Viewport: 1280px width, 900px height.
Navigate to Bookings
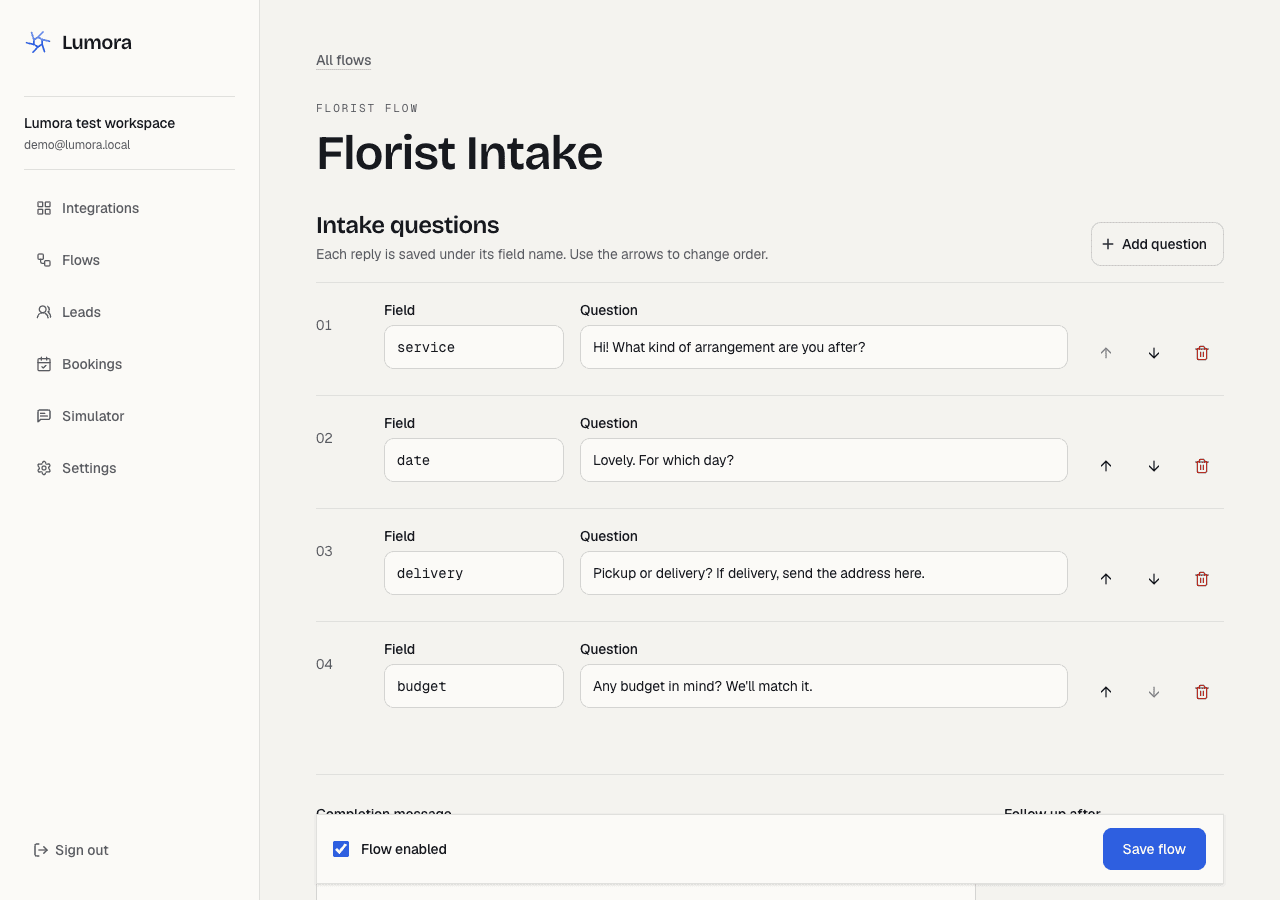tap(129, 364)
